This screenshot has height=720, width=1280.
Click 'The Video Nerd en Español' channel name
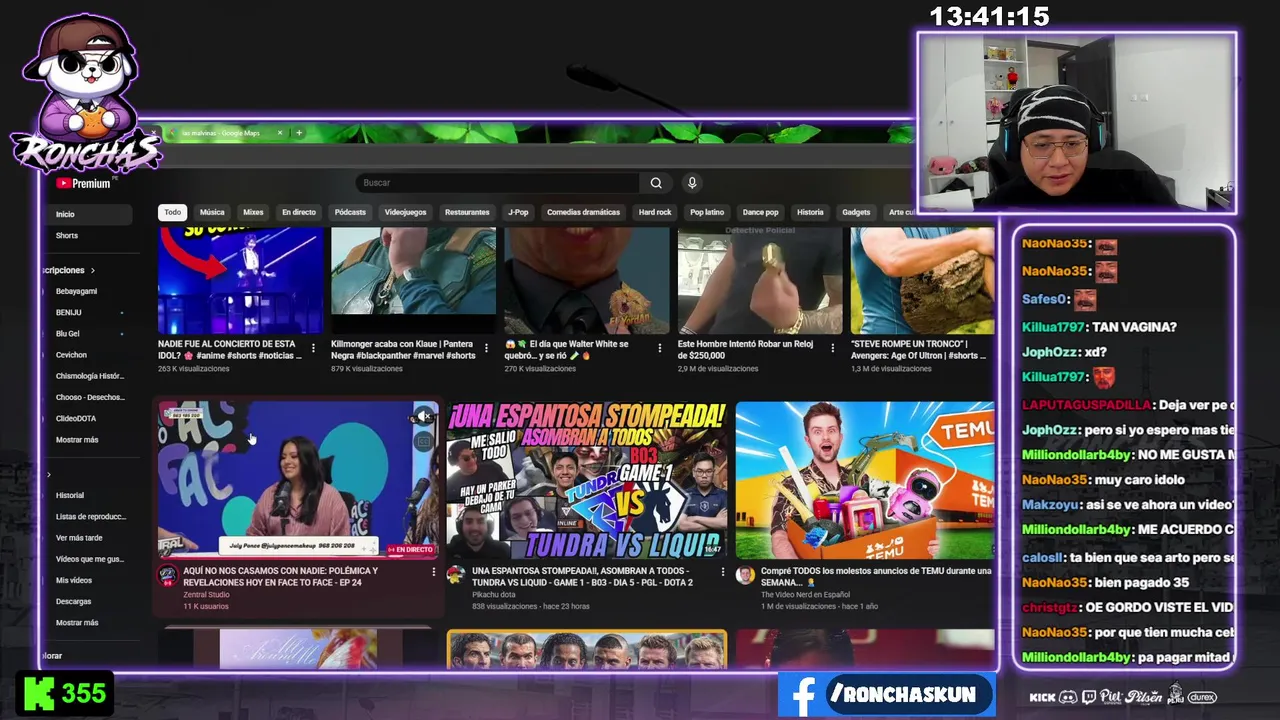click(805, 594)
